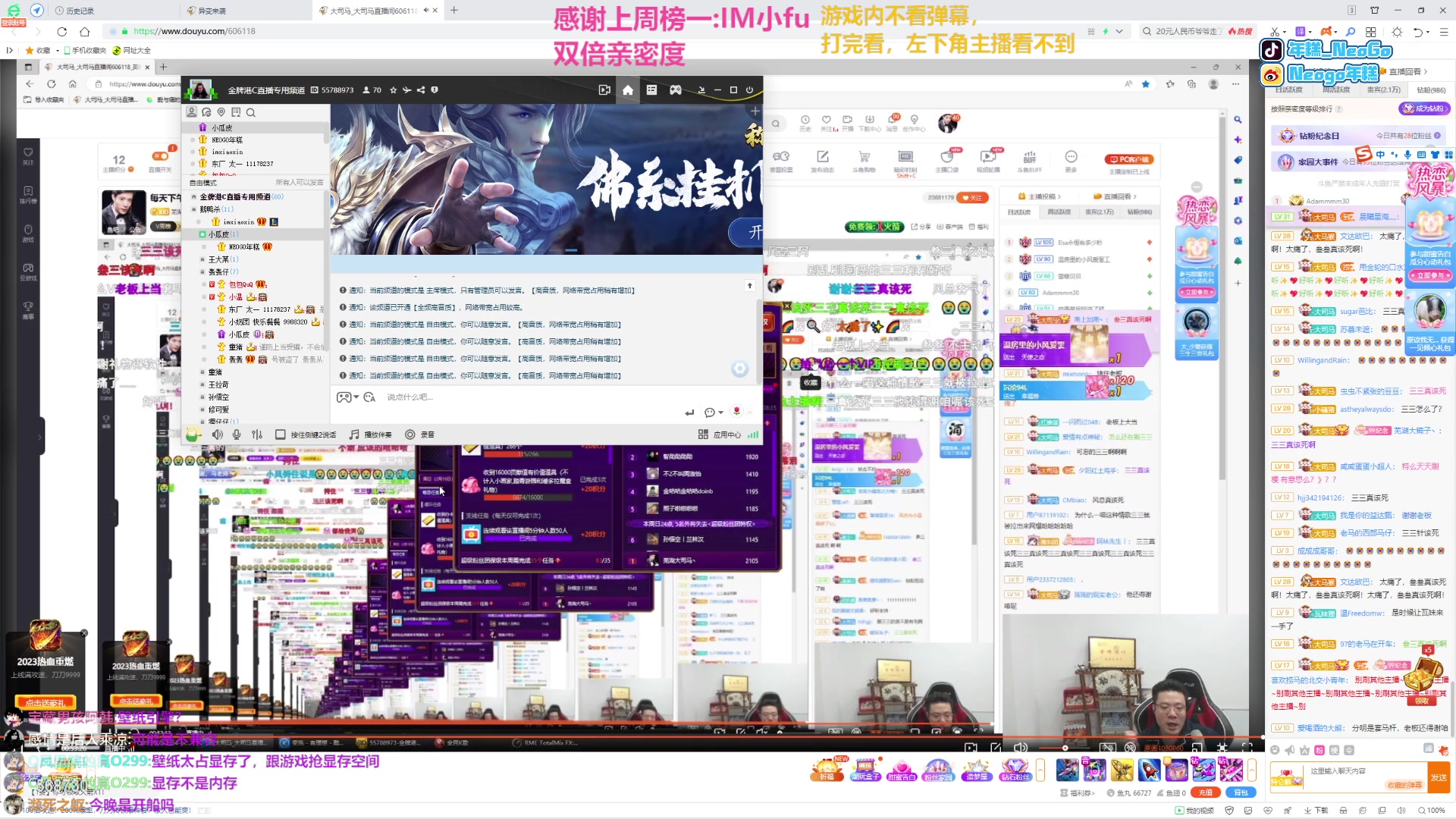Select 日活跃度 tab in right chat panel
This screenshot has width=1456, height=819.
click(x=1289, y=89)
